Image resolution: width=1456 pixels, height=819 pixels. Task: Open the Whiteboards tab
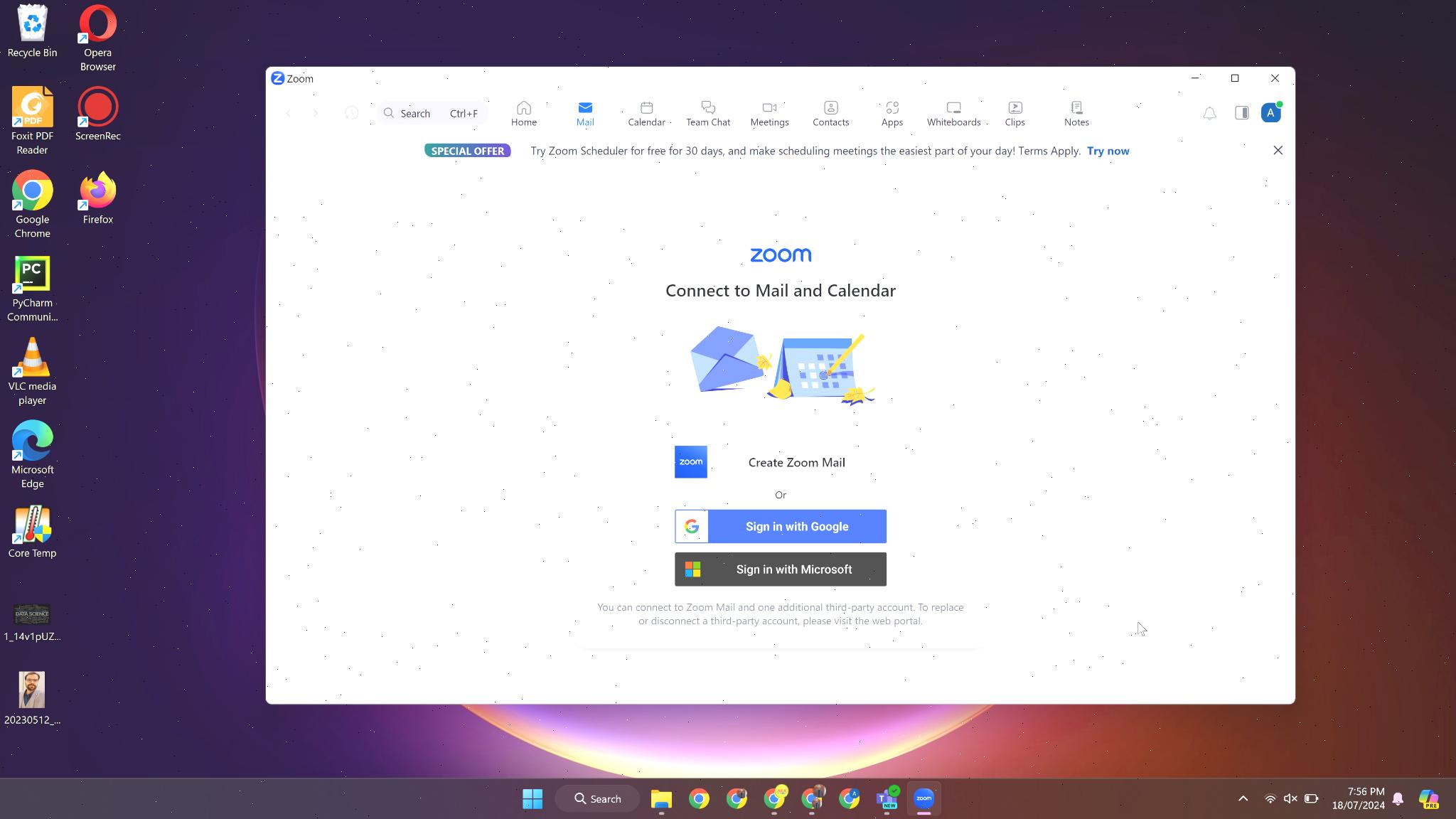coord(953,113)
